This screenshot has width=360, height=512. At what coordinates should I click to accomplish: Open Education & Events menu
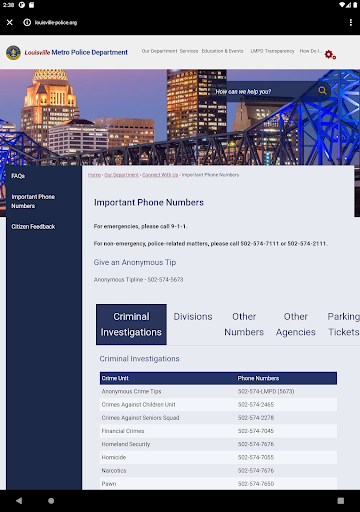pyautogui.click(x=222, y=51)
